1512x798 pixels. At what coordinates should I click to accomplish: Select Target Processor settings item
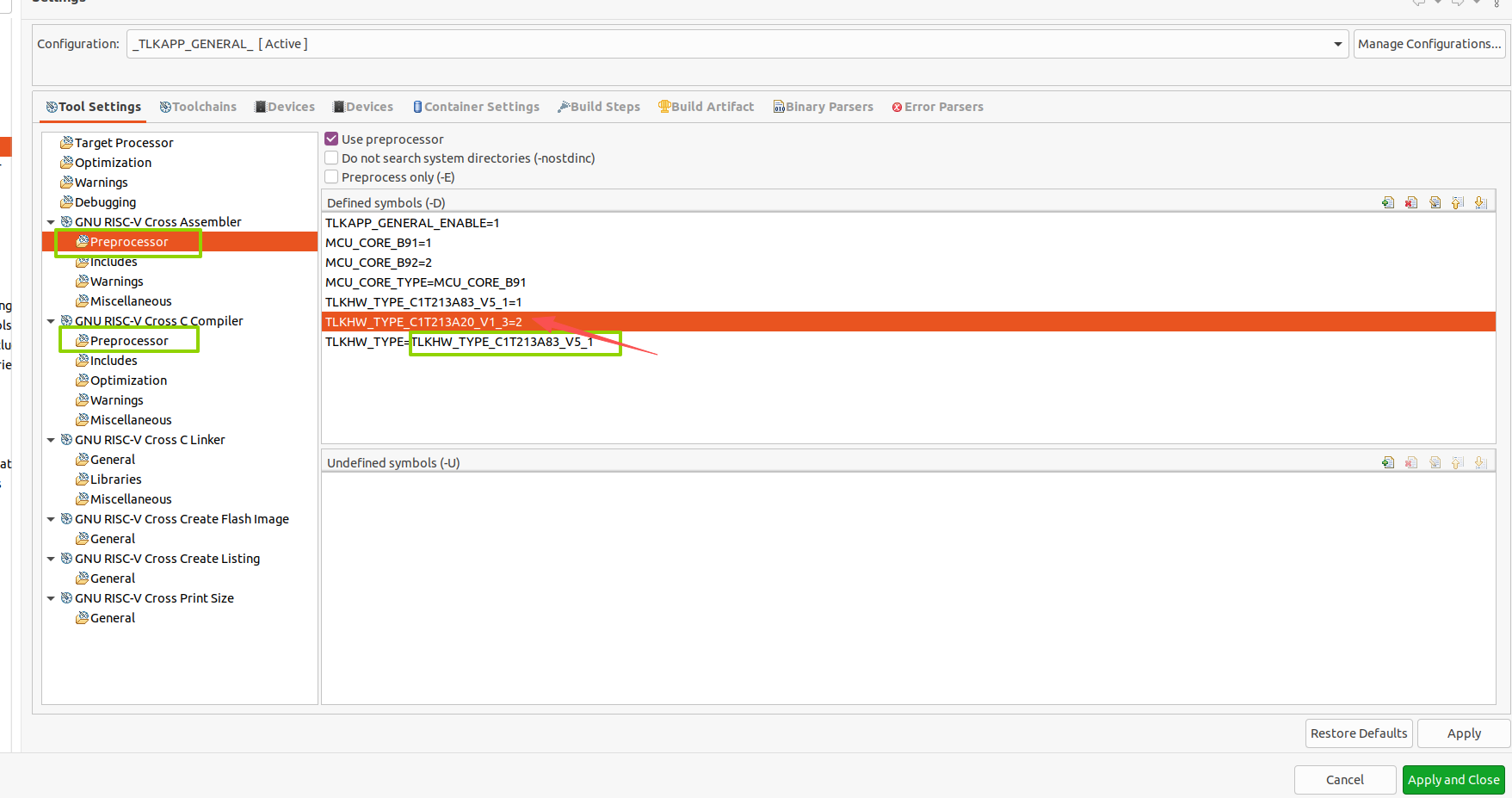(x=124, y=143)
